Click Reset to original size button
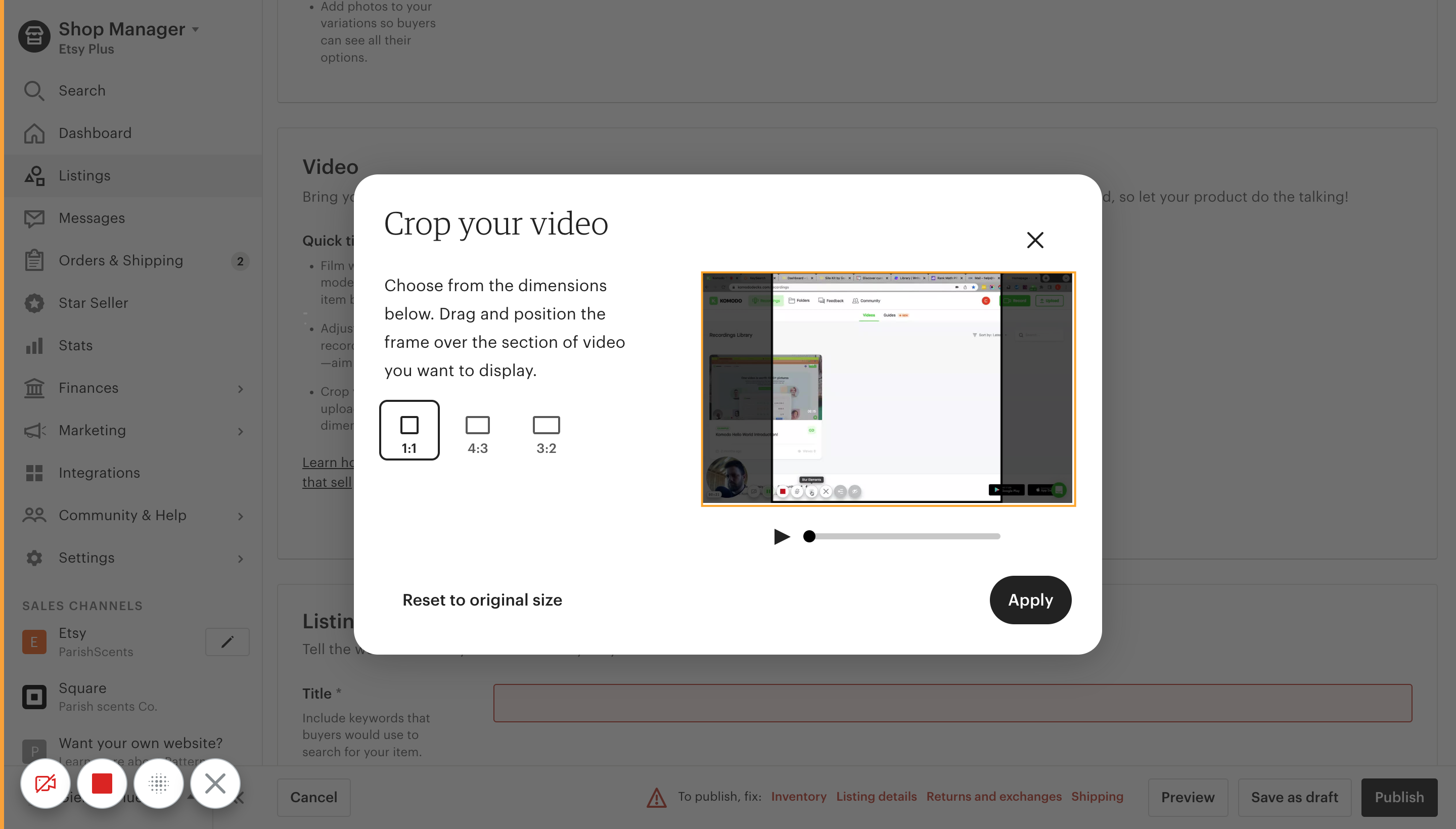 point(482,599)
